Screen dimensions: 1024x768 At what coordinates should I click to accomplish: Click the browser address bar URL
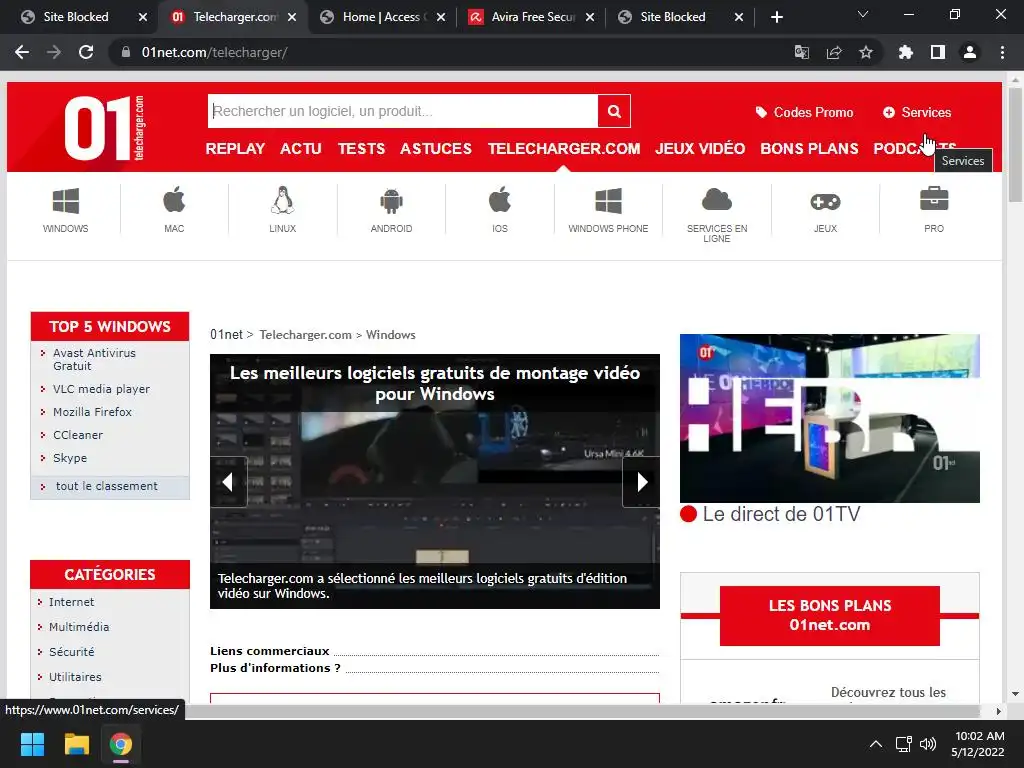[x=214, y=52]
